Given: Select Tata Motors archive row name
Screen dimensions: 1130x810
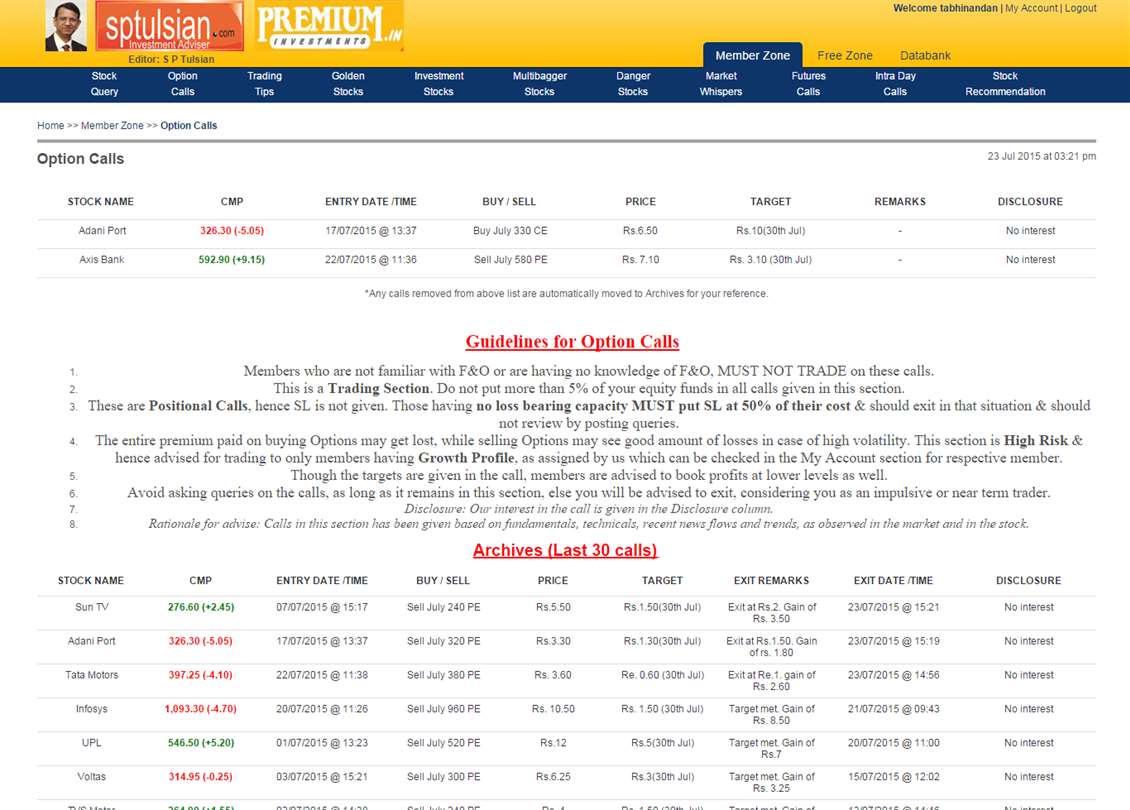Looking at the screenshot, I should [x=92, y=675].
